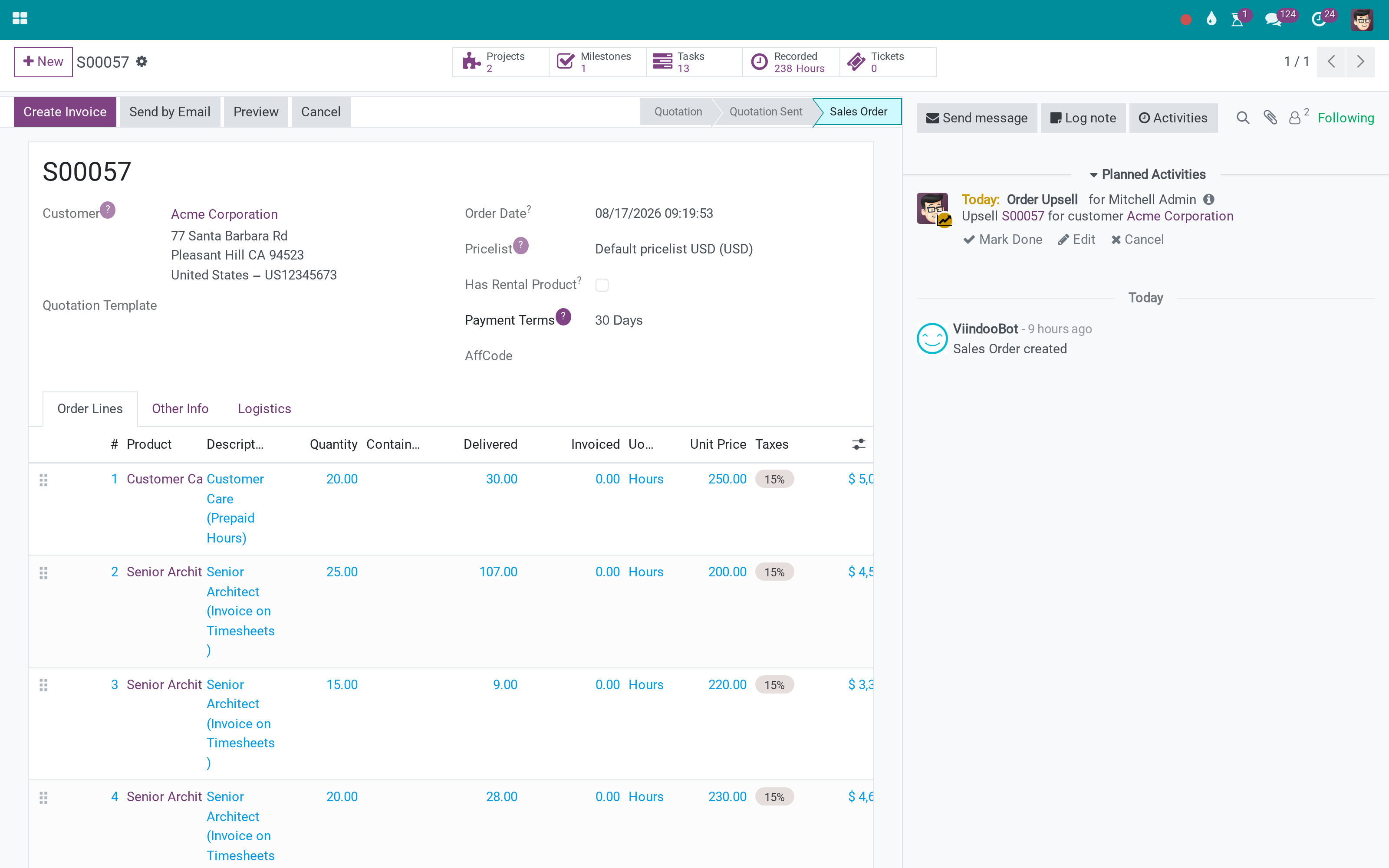Search messages with magnifier icon in chatter

click(1243, 118)
